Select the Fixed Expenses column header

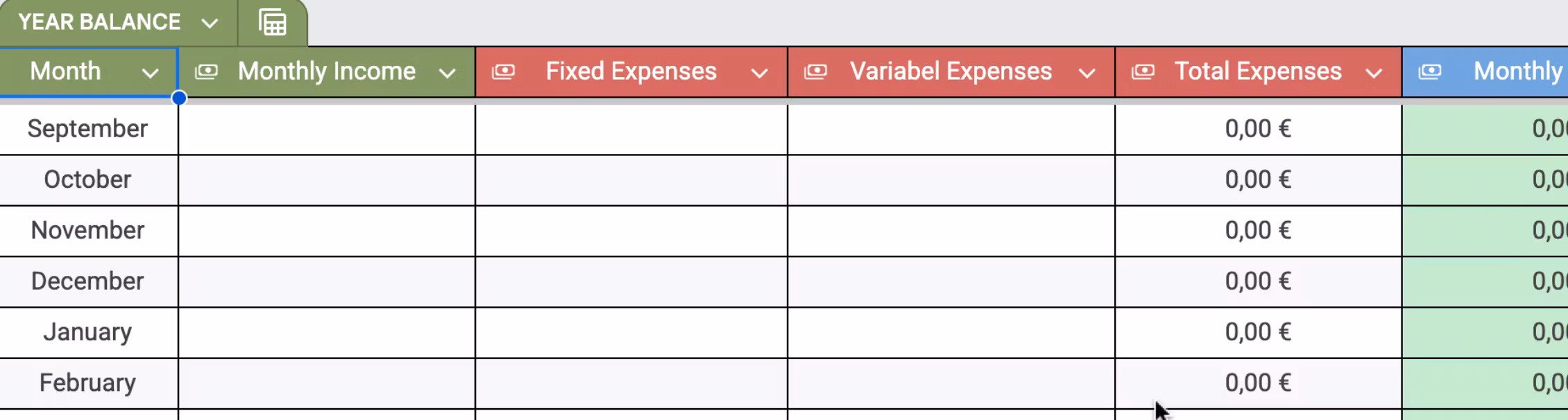coord(630,71)
